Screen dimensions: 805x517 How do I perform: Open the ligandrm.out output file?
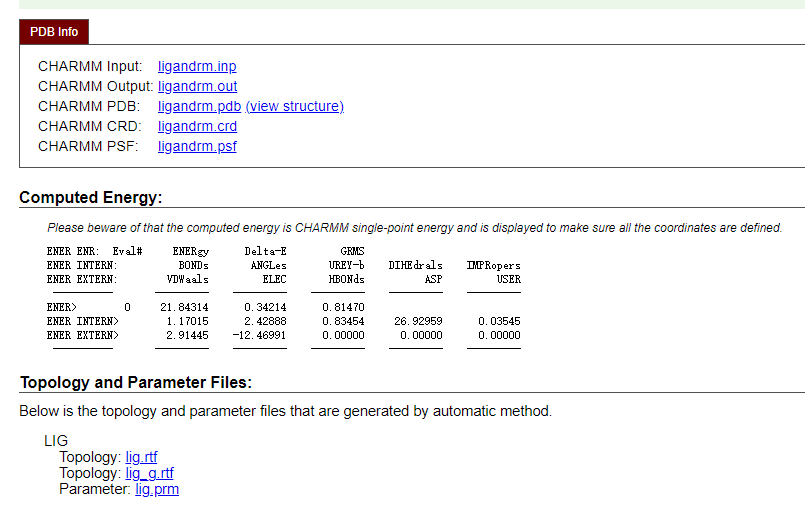click(197, 87)
